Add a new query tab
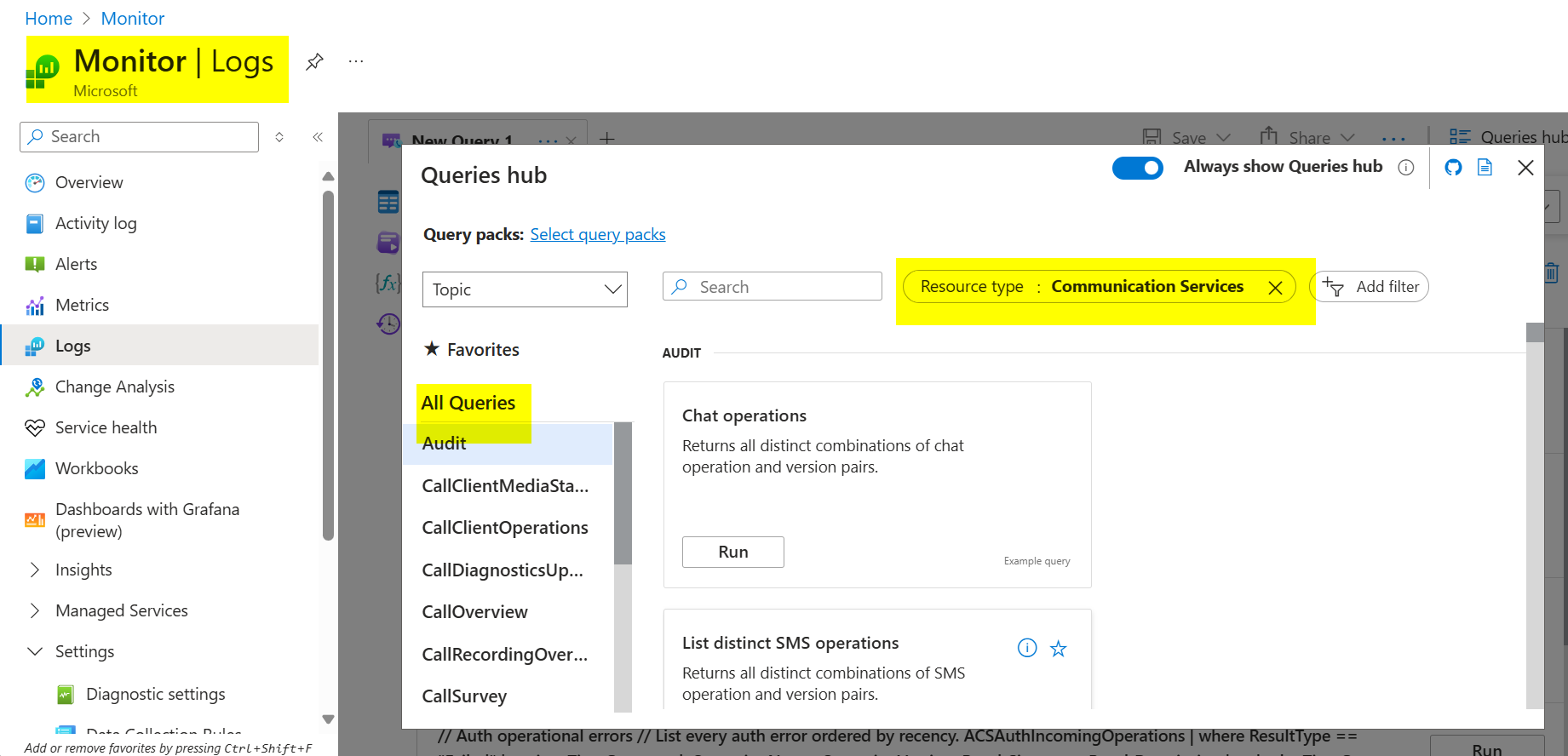This screenshot has width=1568, height=756. (x=606, y=137)
